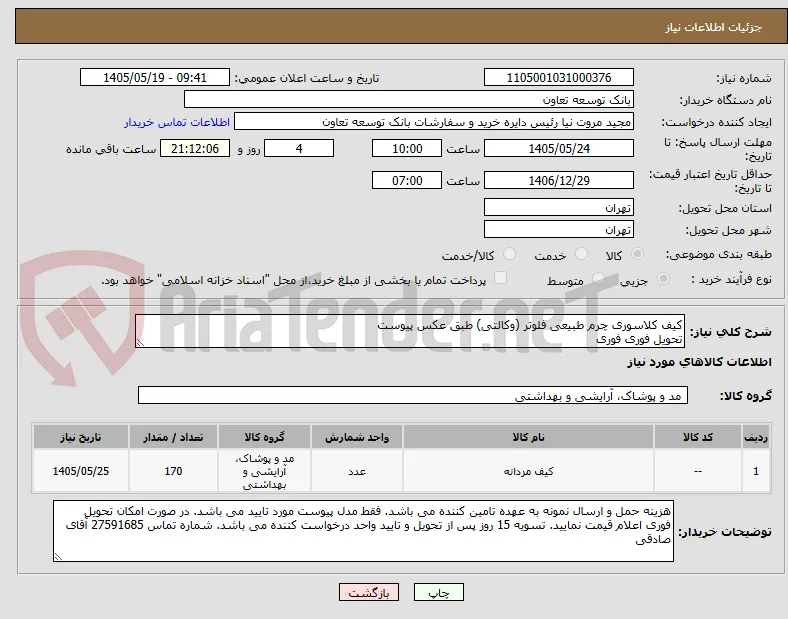Click the goods group cell in row 1

tap(264, 471)
